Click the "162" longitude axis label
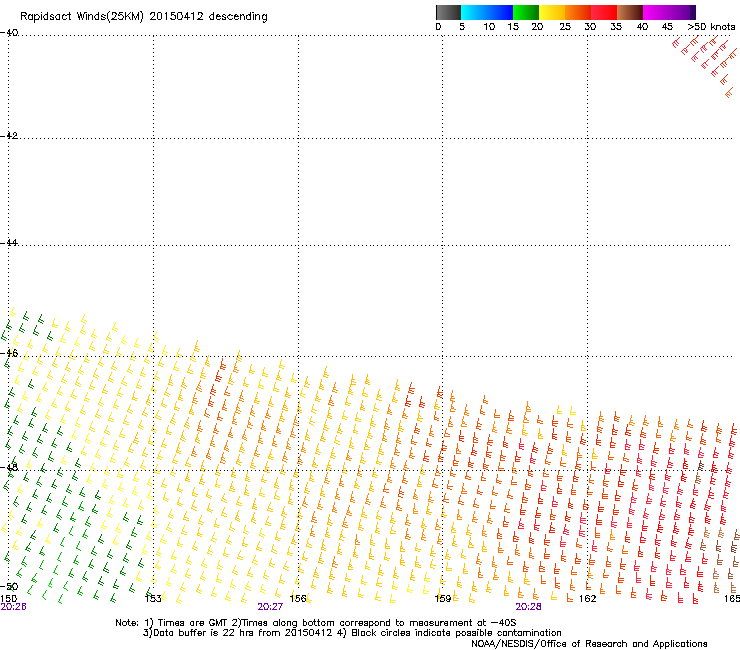The height and width of the screenshot is (650, 740). pyautogui.click(x=588, y=599)
